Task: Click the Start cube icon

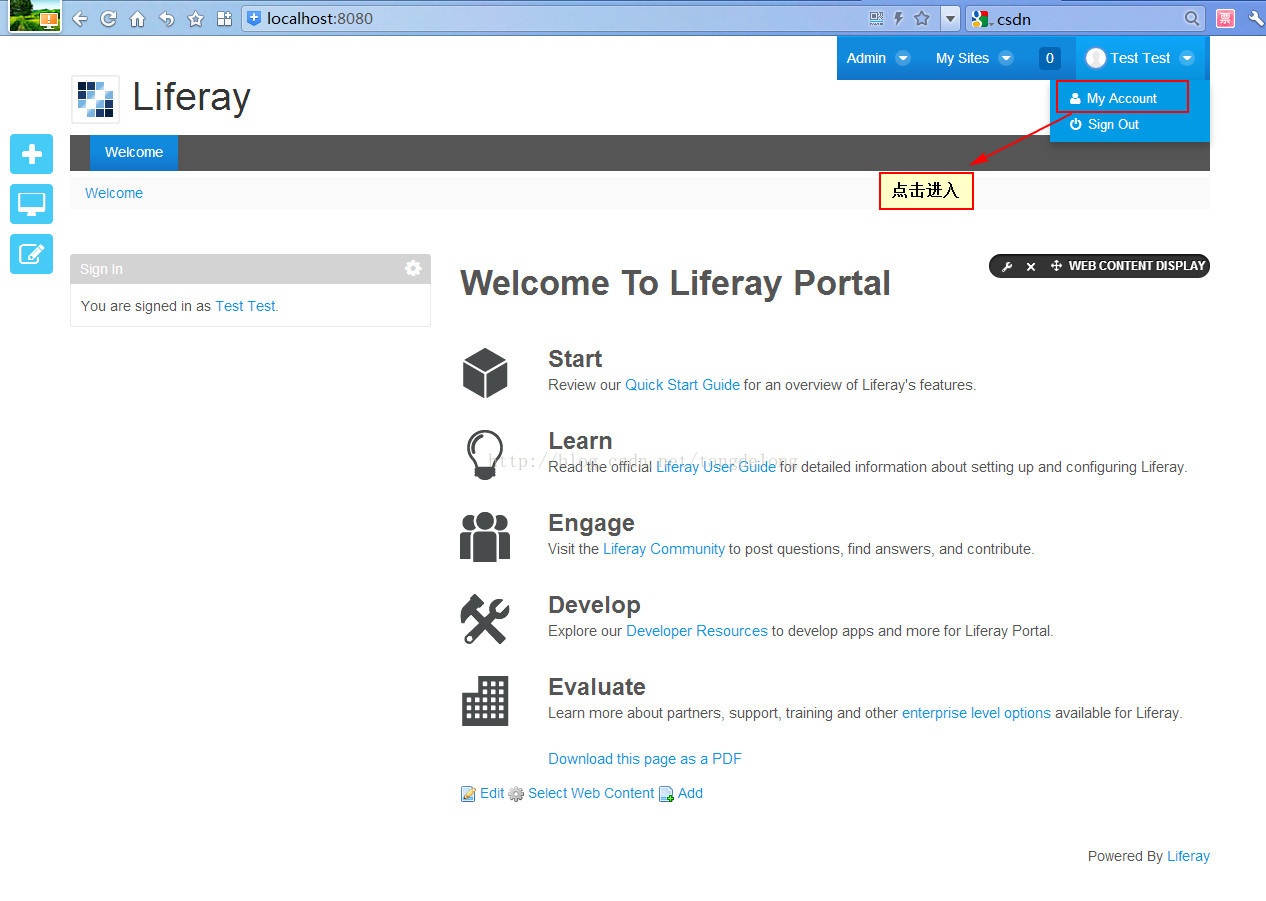Action: pos(485,373)
